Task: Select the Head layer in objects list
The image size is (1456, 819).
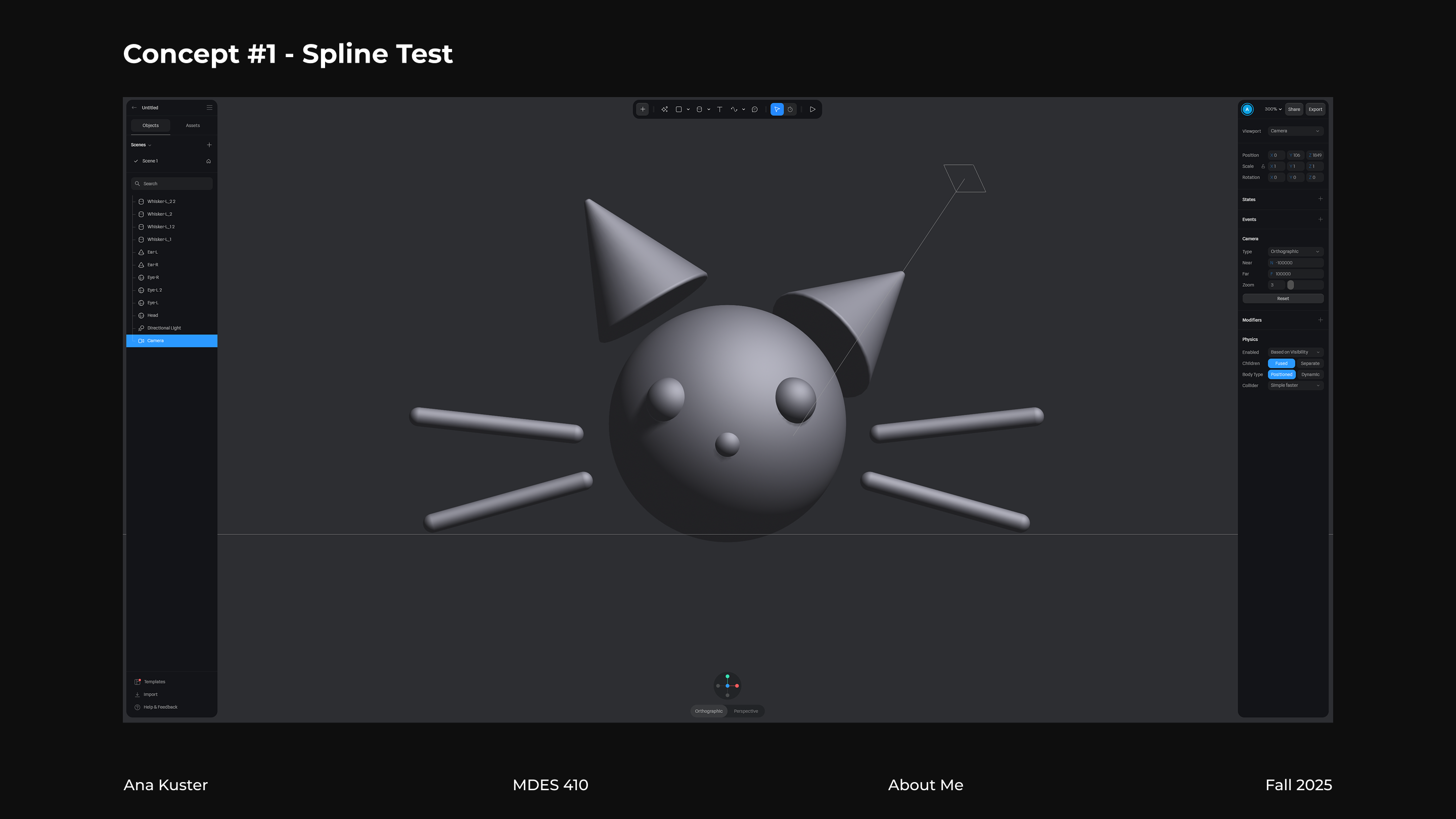Action: click(153, 315)
